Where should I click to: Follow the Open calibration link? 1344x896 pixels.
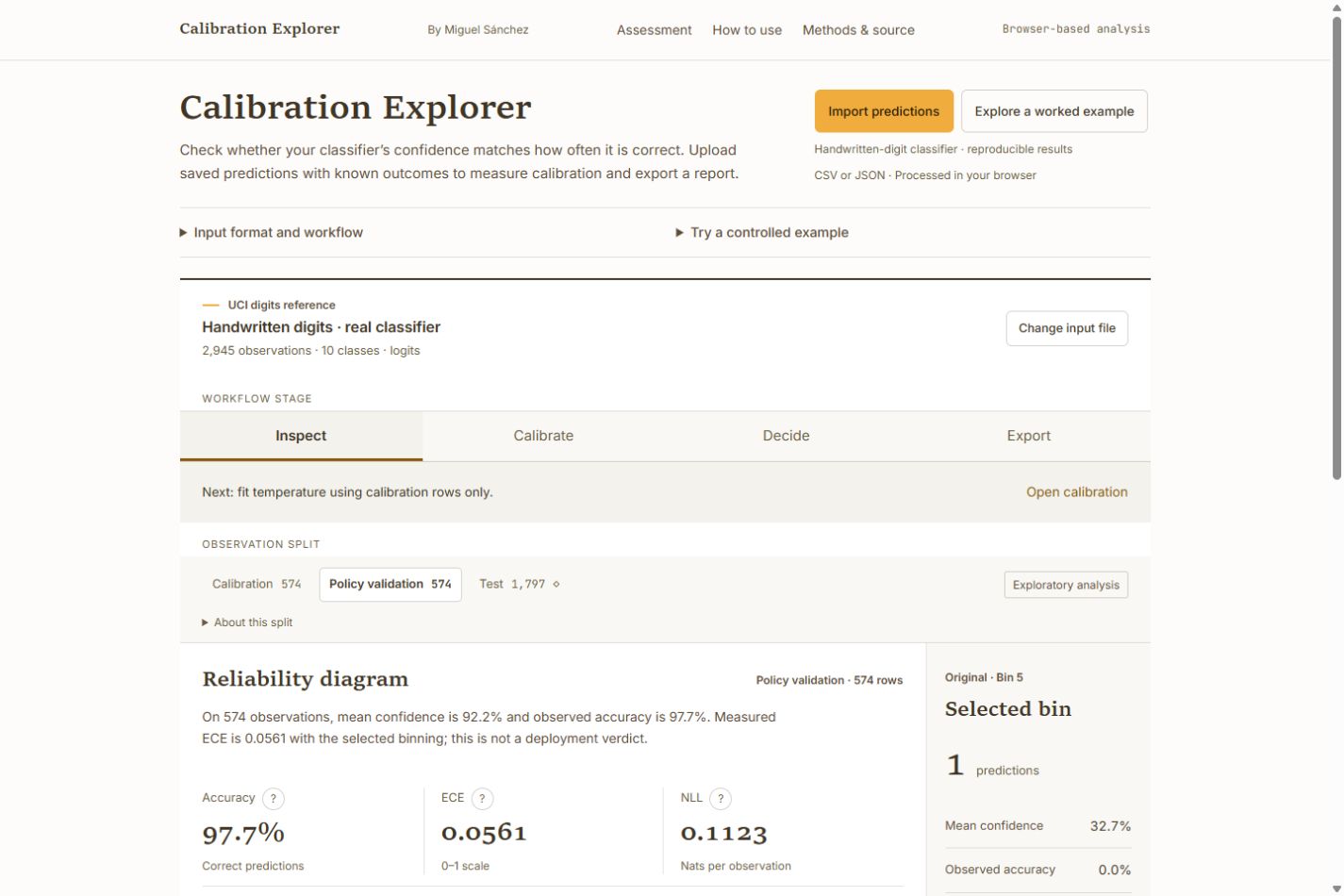(1077, 492)
